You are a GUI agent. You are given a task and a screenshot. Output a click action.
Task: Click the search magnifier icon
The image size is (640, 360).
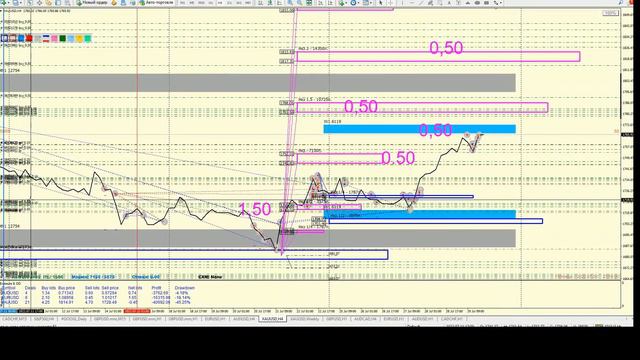(x=620, y=2)
